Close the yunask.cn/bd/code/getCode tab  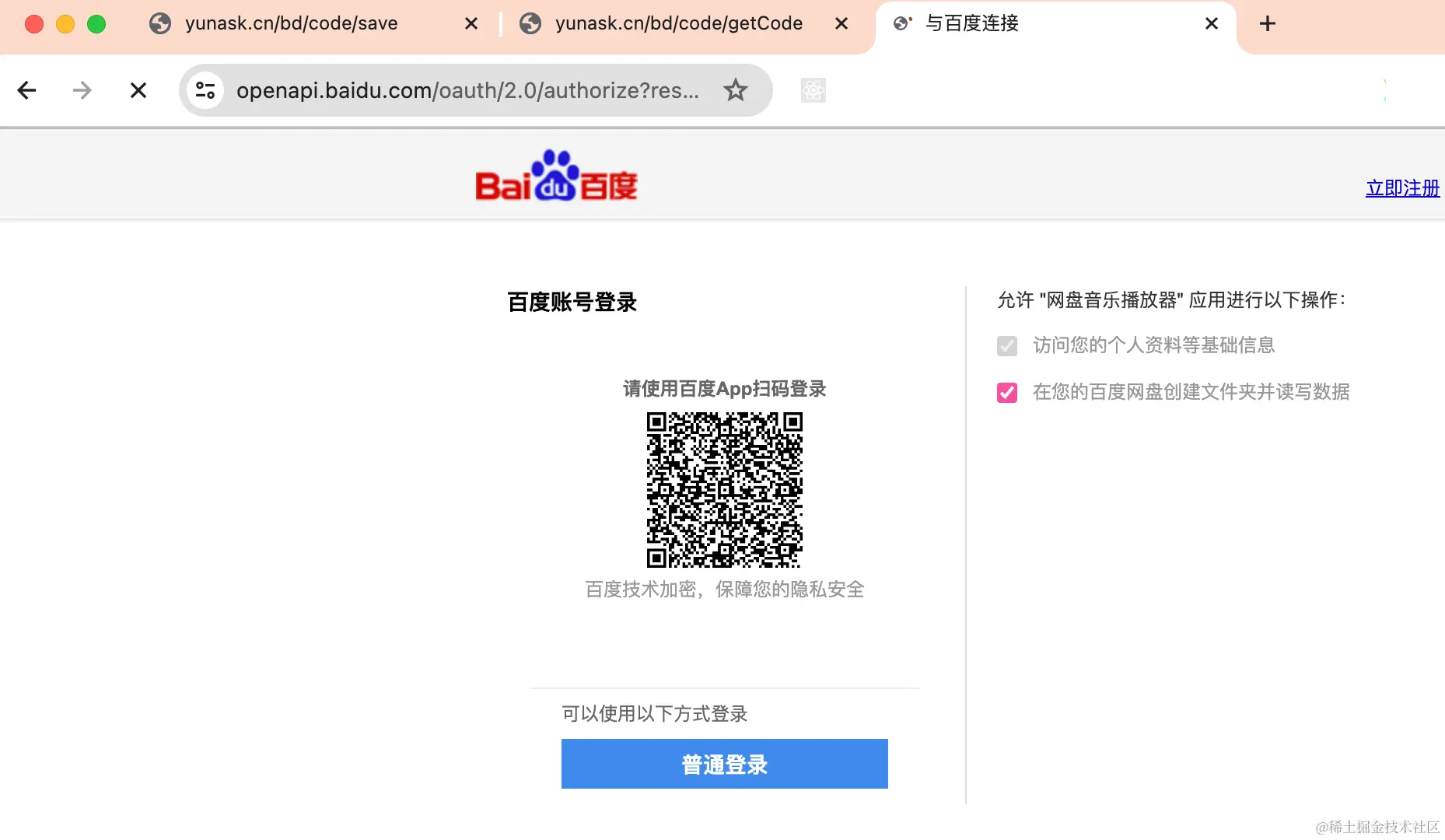pyautogui.click(x=841, y=23)
